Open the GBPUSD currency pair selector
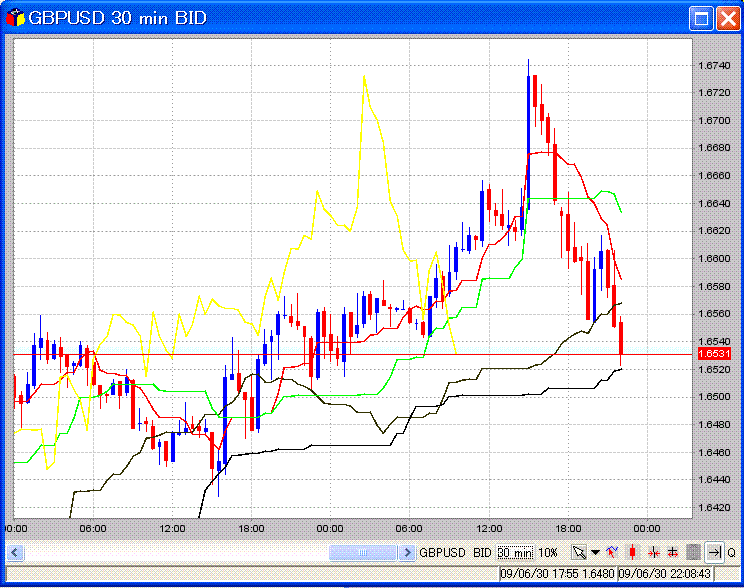 tap(443, 552)
